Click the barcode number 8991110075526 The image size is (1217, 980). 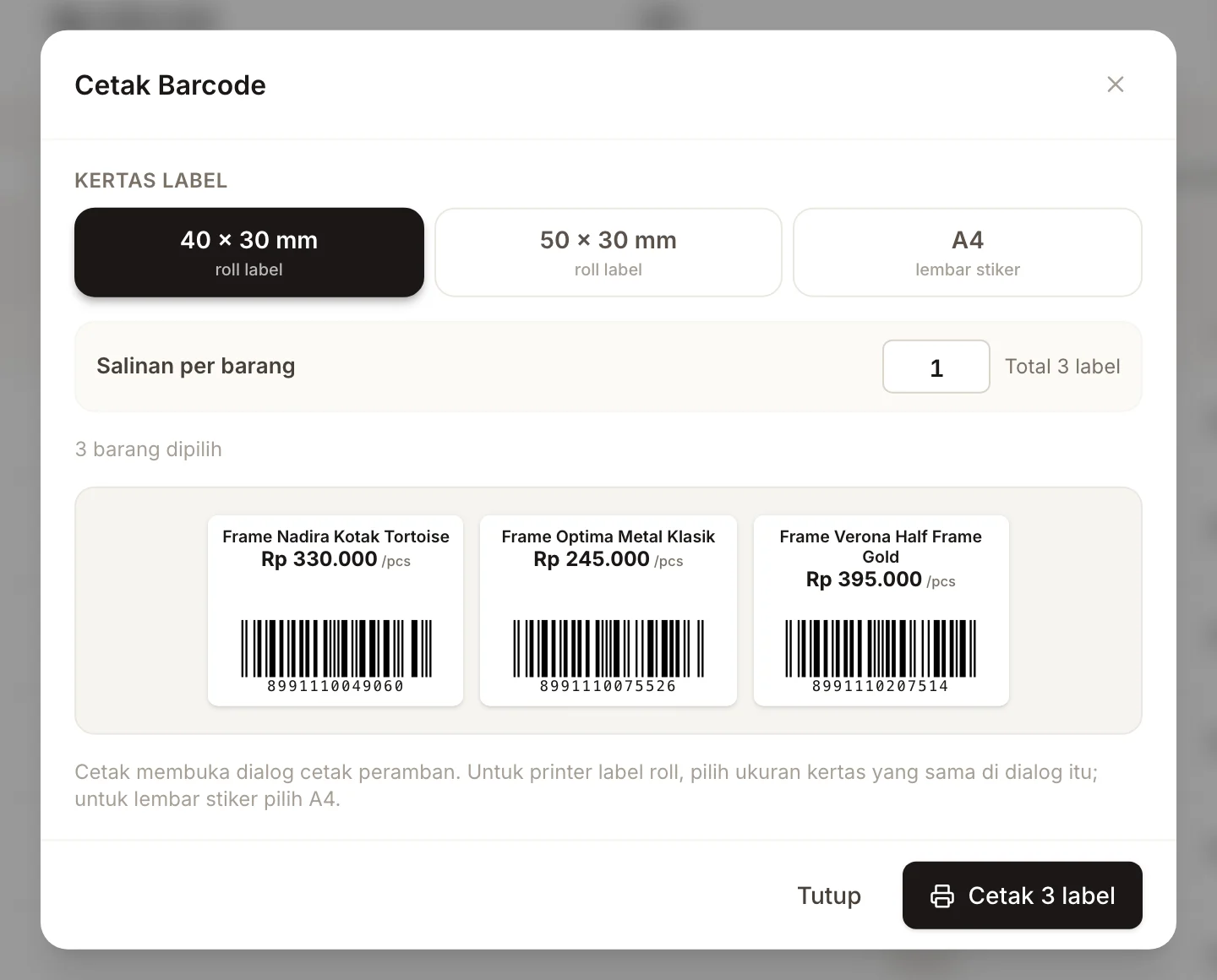coord(608,686)
